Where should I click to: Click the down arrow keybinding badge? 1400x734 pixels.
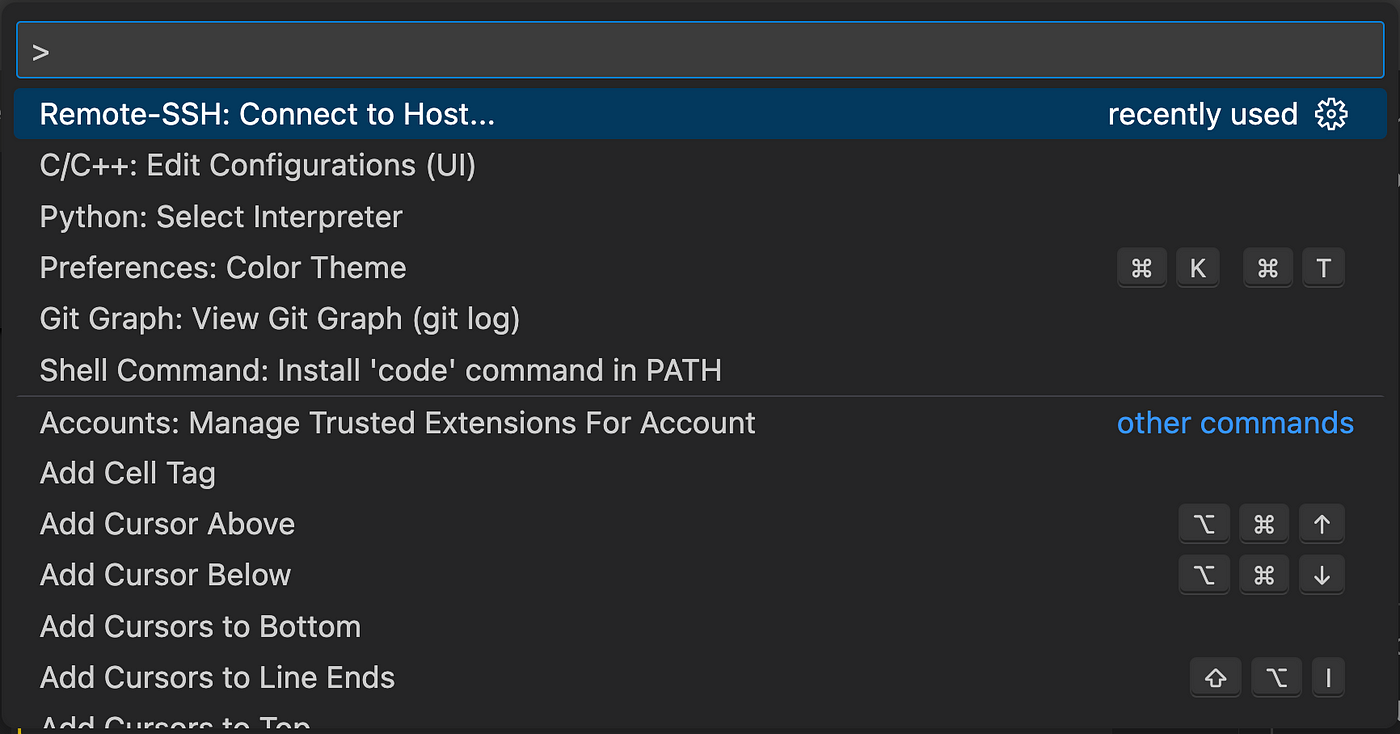[1322, 575]
